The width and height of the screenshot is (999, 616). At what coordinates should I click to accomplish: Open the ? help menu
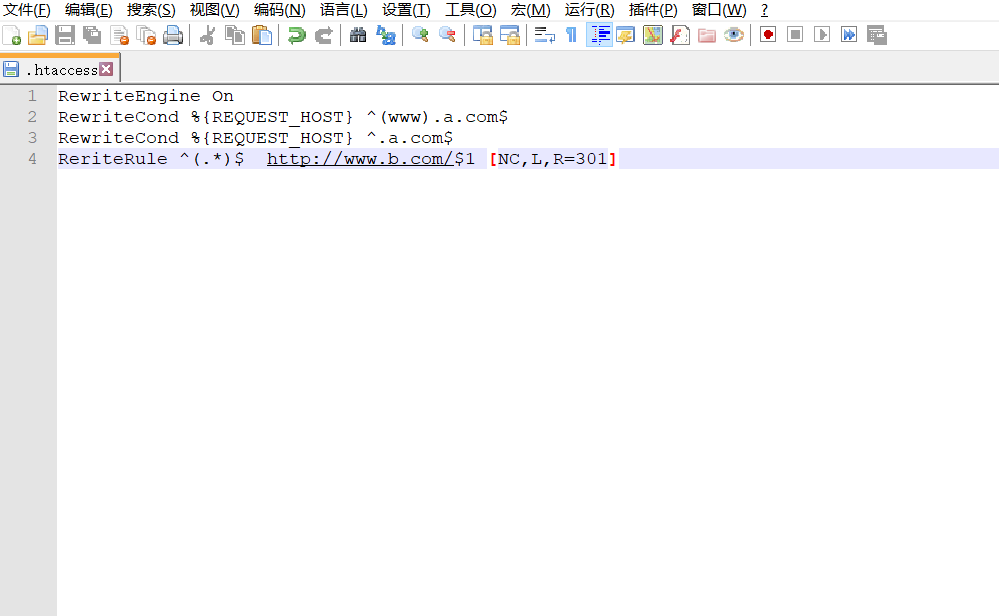765,10
